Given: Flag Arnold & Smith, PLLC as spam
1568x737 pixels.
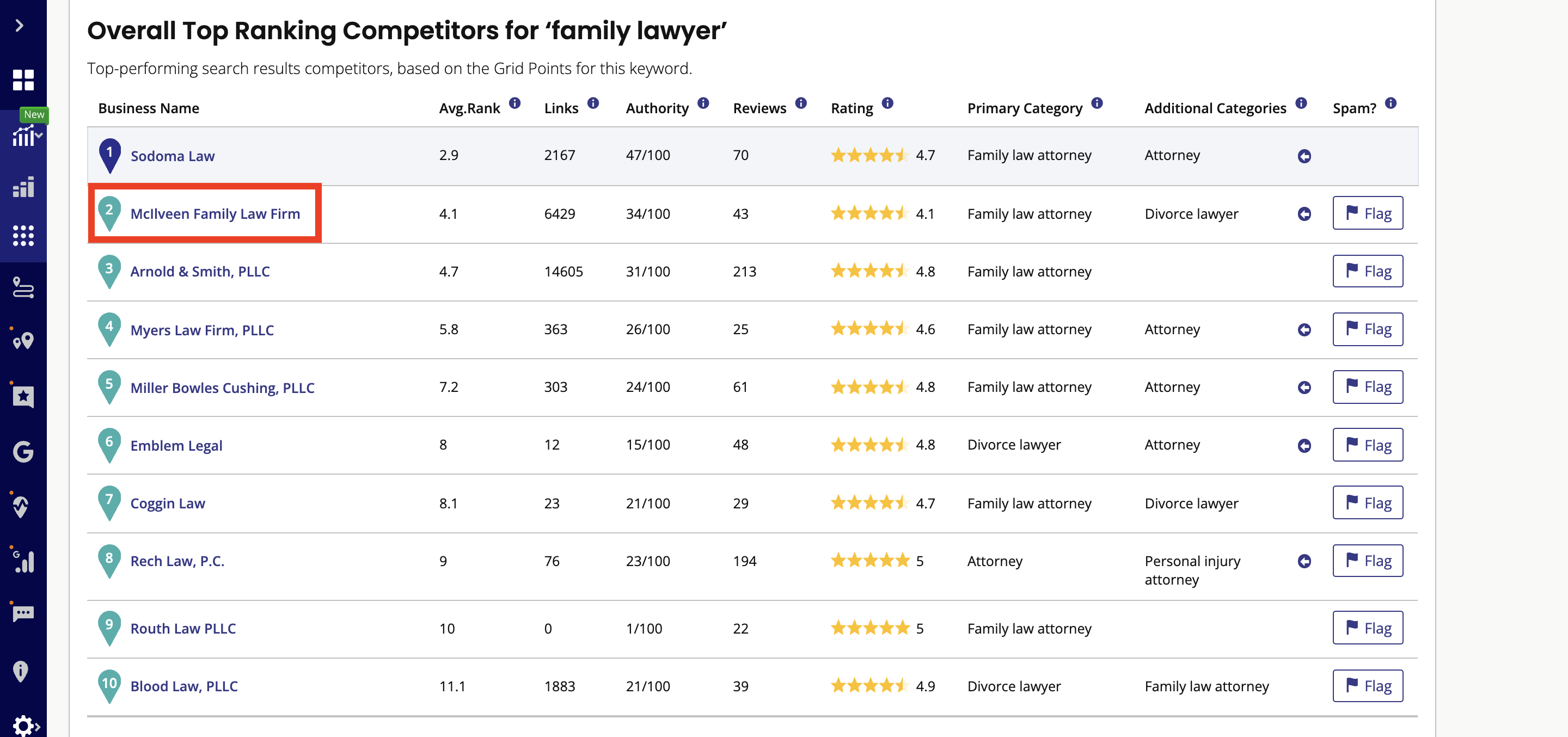Looking at the screenshot, I should pyautogui.click(x=1368, y=271).
